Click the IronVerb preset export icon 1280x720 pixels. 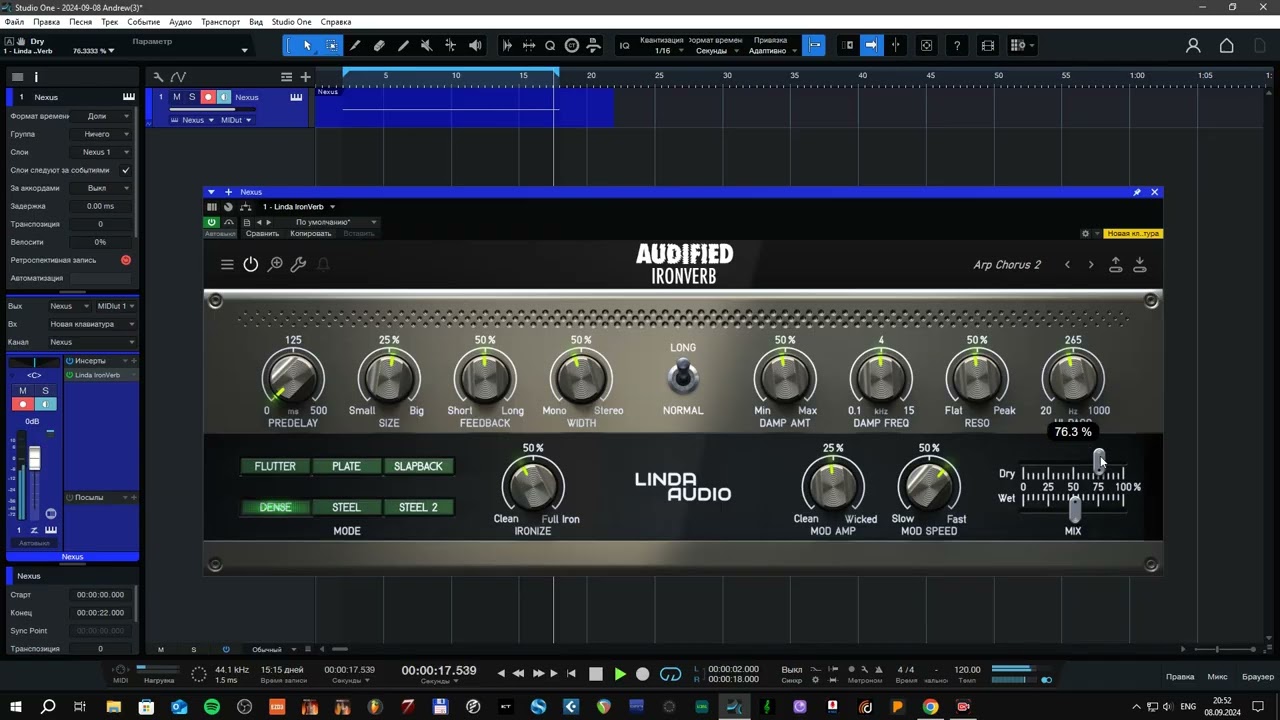coord(1116,265)
